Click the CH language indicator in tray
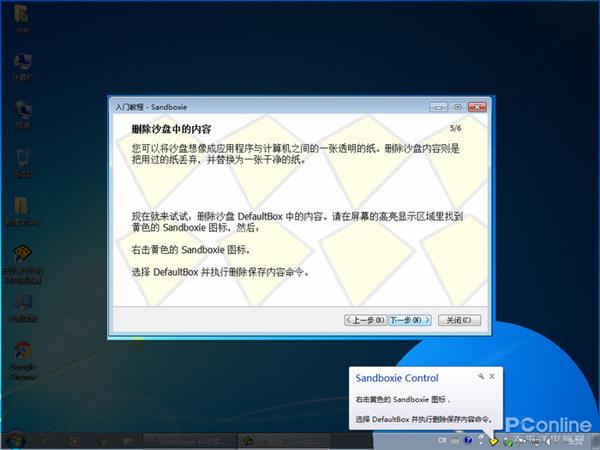600x450 pixels. pyautogui.click(x=442, y=440)
